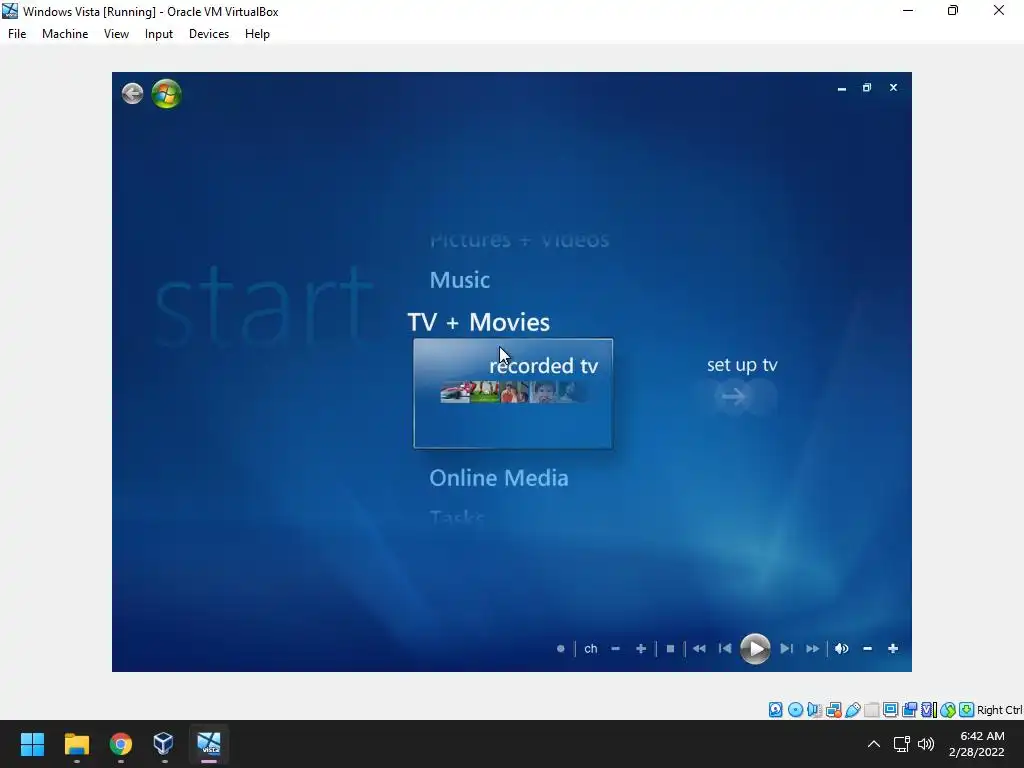Image resolution: width=1024 pixels, height=768 pixels.
Task: Open VirtualBox File menu
Action: point(17,34)
